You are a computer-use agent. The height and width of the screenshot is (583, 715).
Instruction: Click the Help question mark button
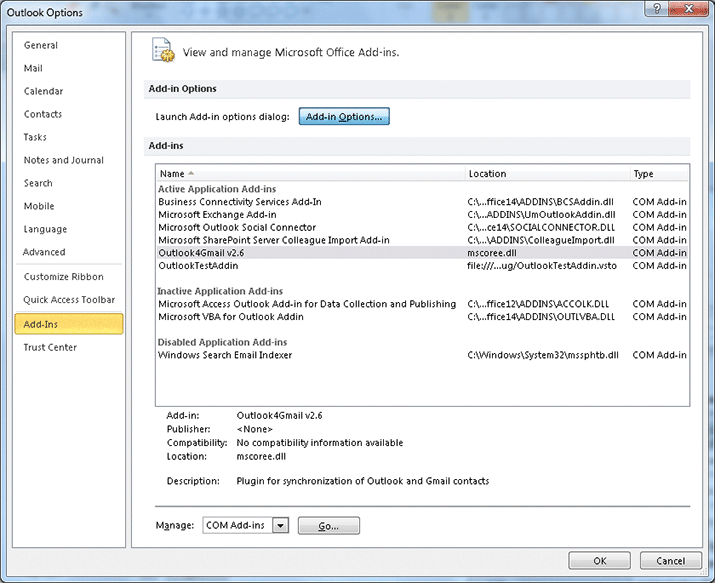tap(657, 9)
